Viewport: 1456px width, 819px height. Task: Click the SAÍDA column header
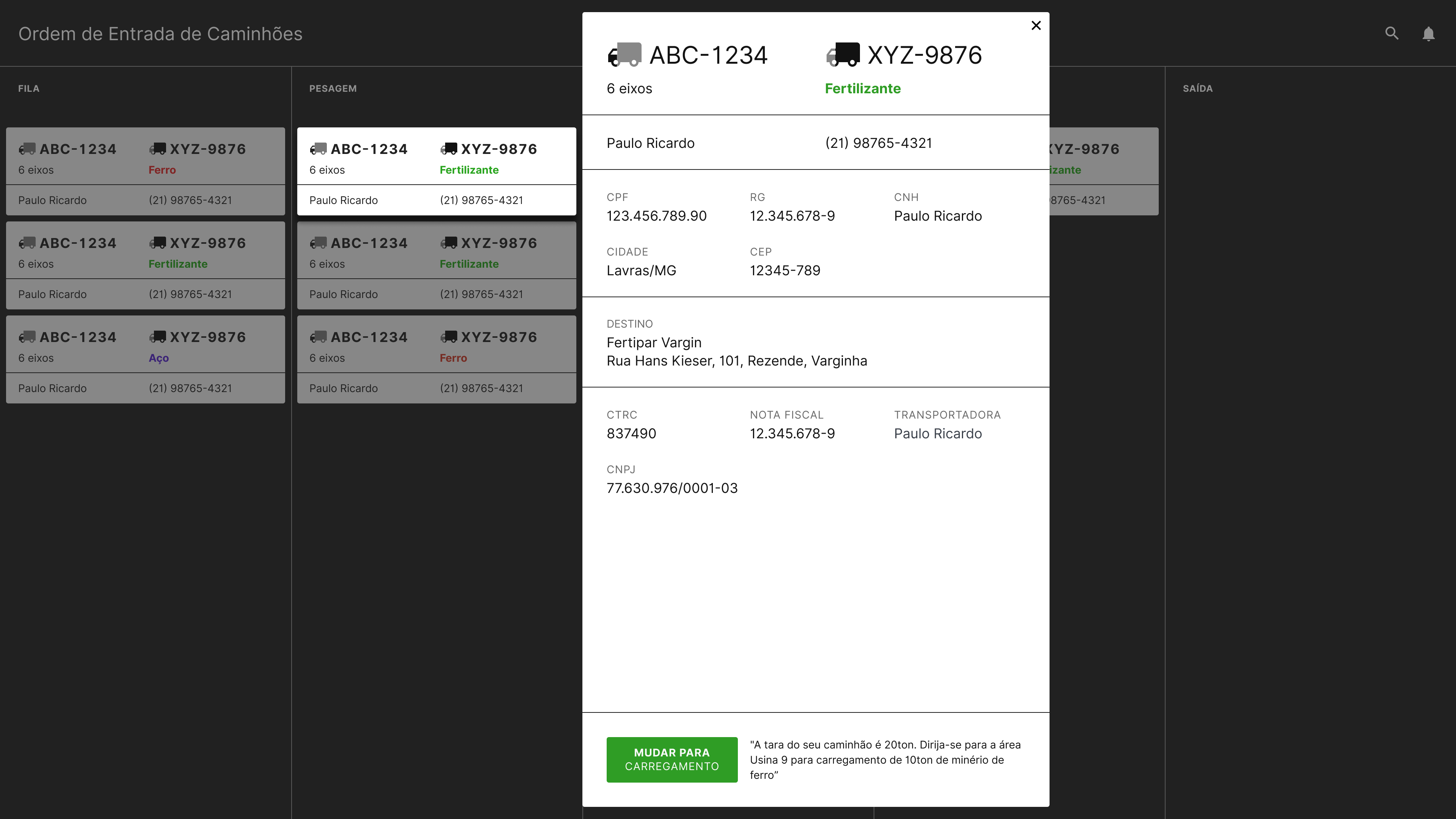(1198, 88)
